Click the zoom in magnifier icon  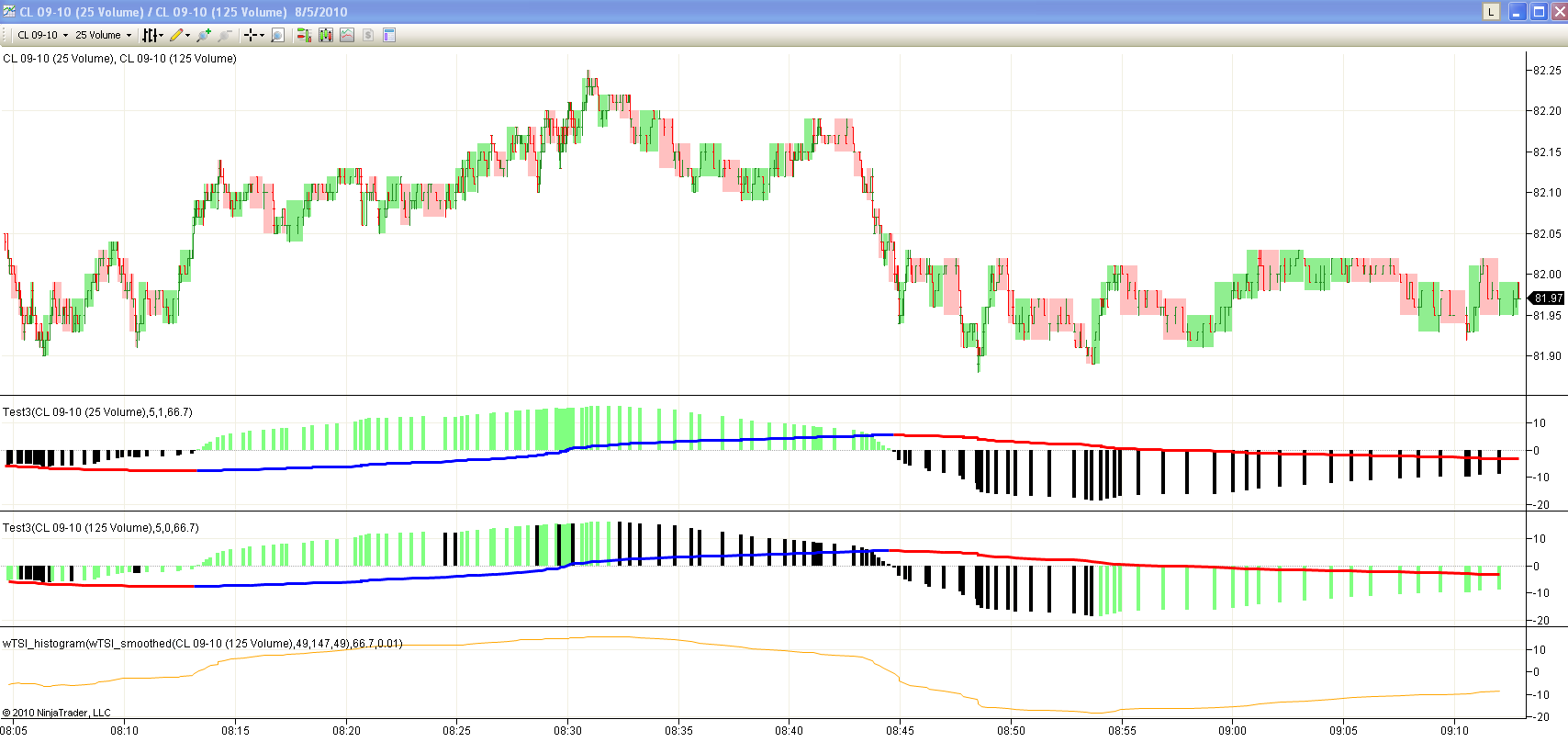pos(204,35)
